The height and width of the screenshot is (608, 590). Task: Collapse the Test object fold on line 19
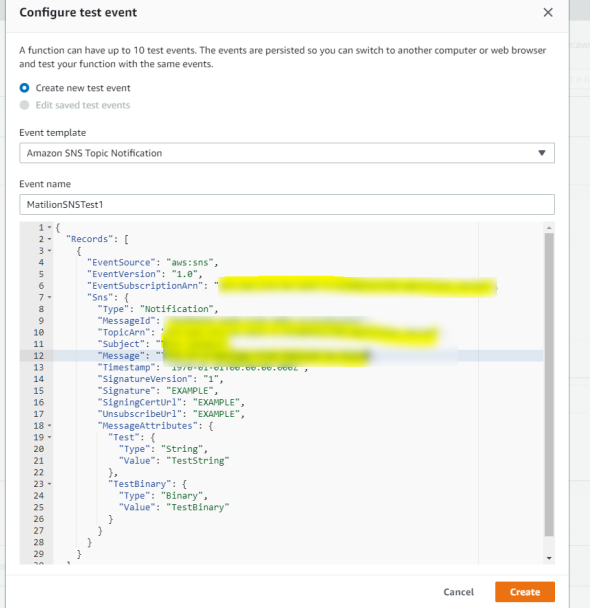(x=49, y=437)
